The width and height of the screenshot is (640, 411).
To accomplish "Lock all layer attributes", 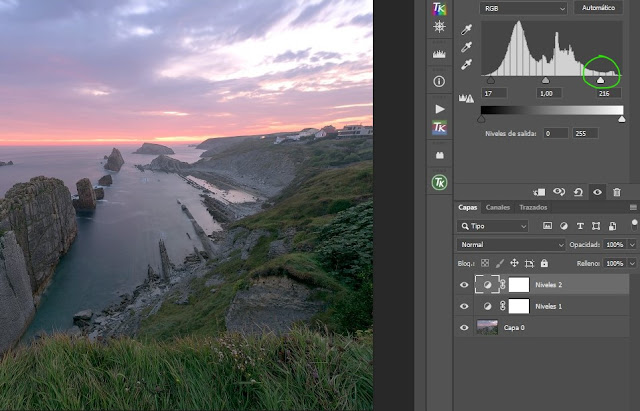I will click(x=544, y=263).
